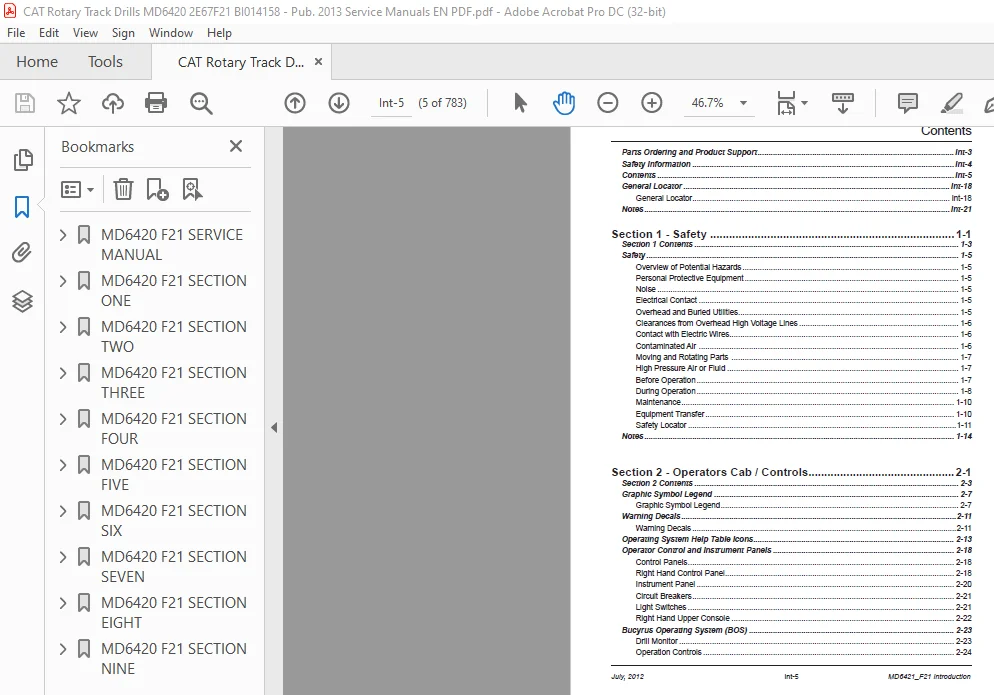Open the Help menu
Screen dimensions: 994x695
(219, 33)
